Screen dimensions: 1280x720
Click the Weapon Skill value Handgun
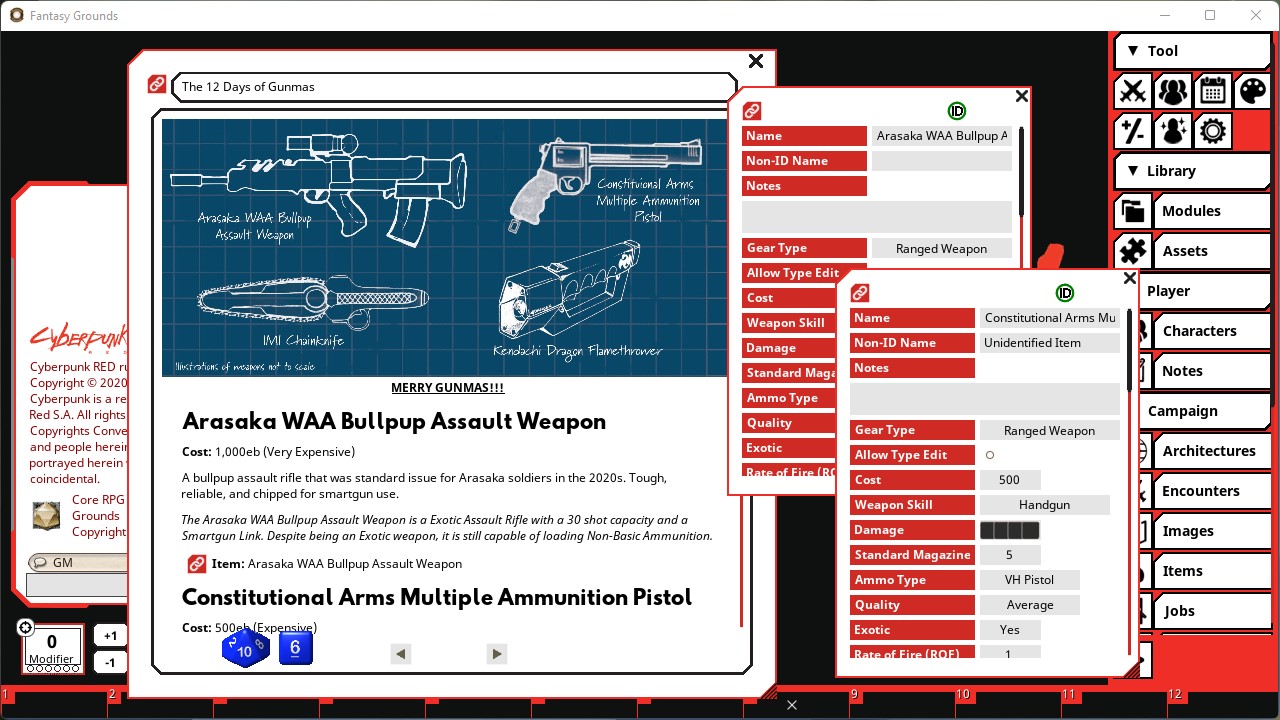pyautogui.click(x=1045, y=505)
